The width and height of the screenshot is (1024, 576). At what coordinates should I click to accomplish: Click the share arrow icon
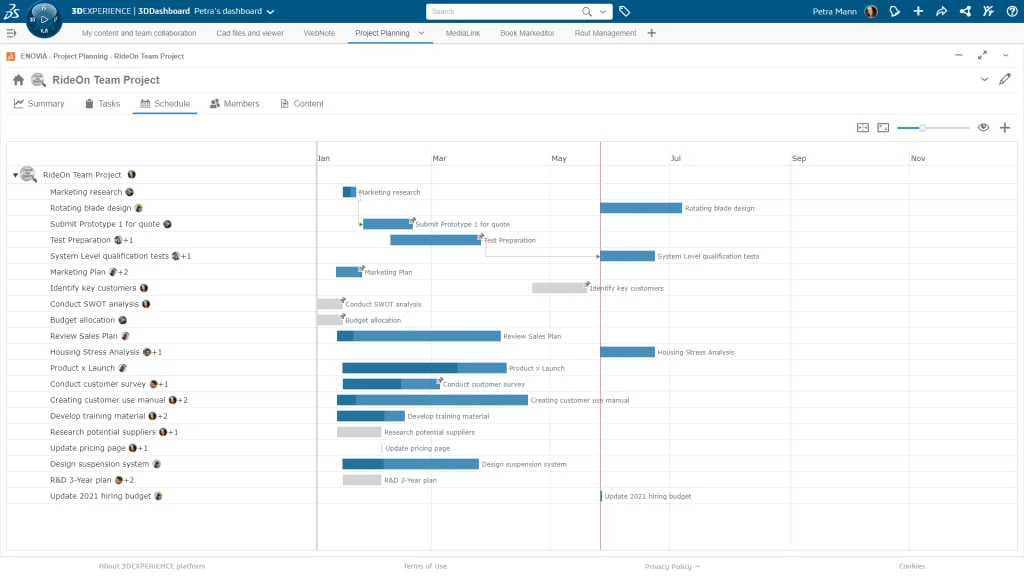pyautogui.click(x=941, y=12)
